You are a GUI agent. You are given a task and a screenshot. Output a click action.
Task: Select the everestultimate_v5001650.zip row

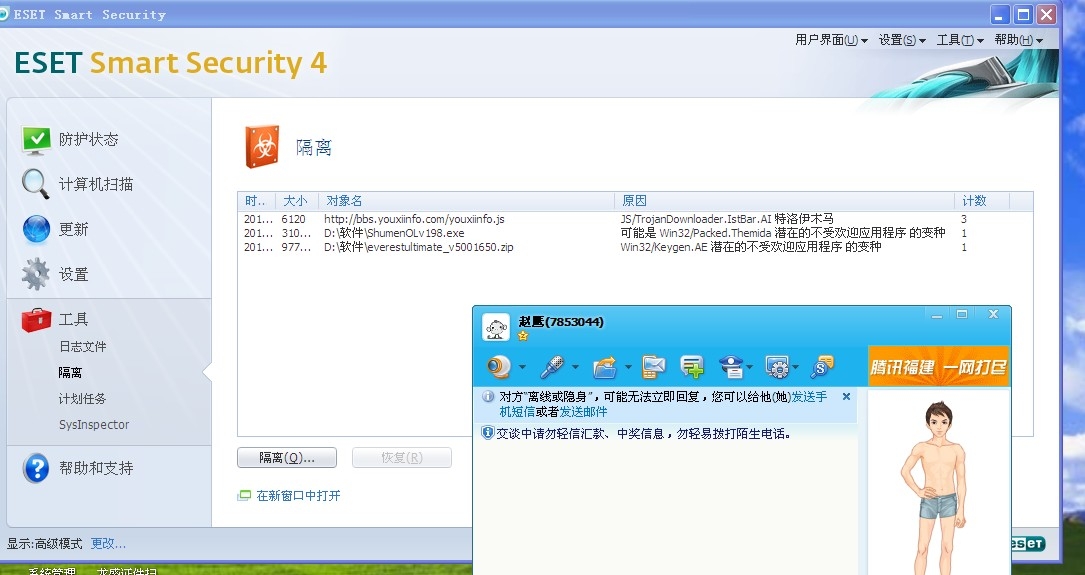click(x=635, y=247)
